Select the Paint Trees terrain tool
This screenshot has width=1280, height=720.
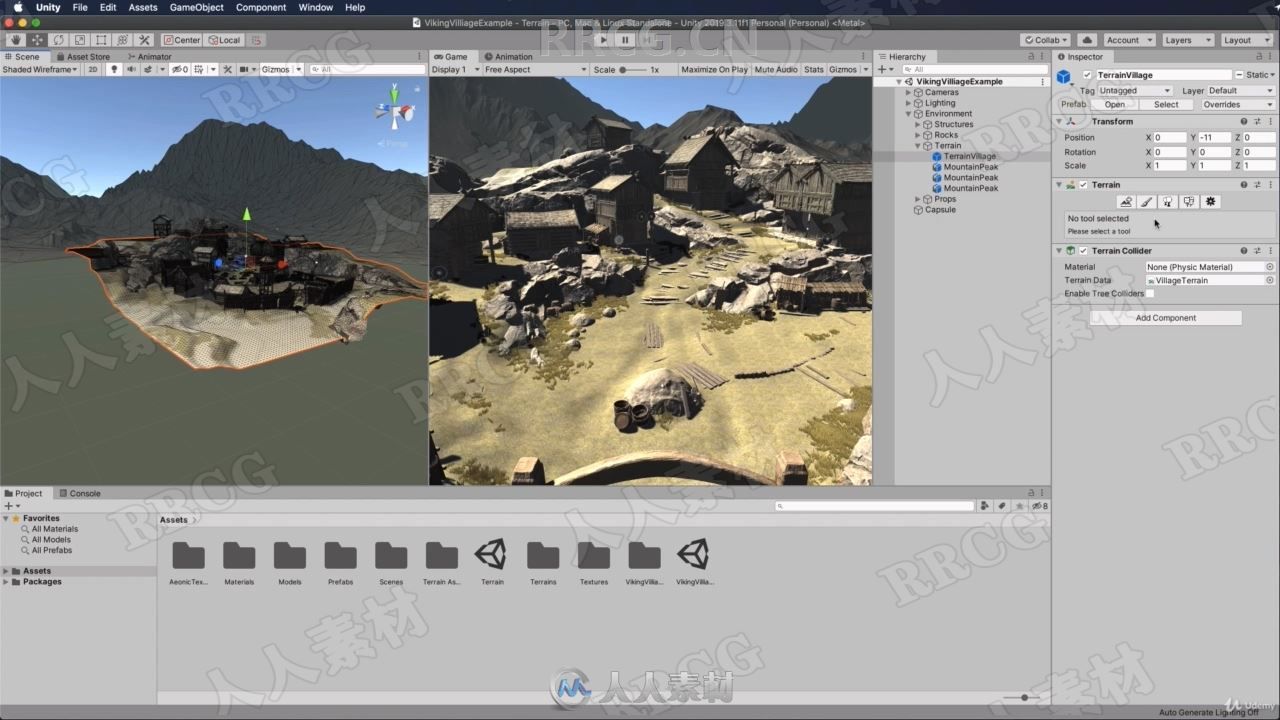coord(1168,202)
